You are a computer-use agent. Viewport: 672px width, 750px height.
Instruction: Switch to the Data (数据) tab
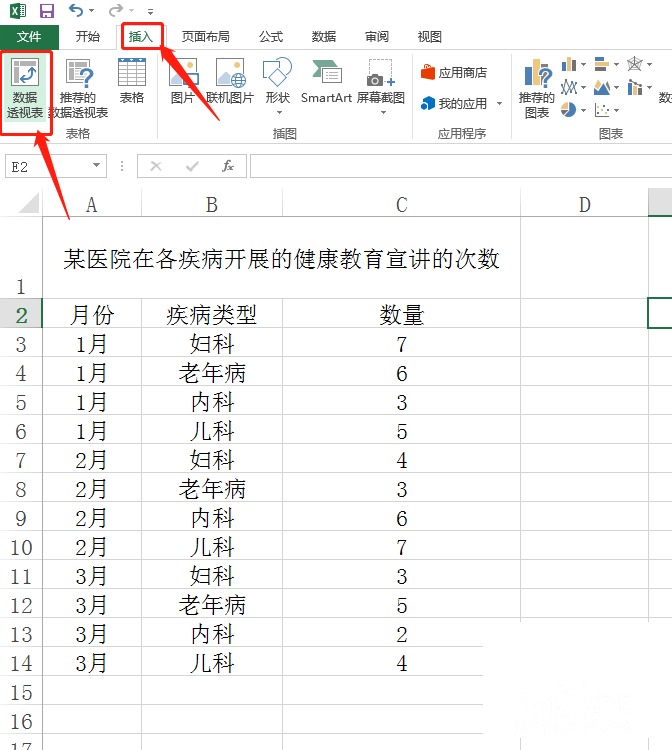(x=324, y=36)
